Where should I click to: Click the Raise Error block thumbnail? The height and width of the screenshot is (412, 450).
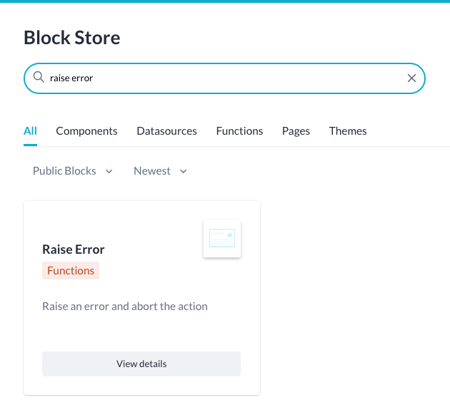[222, 238]
